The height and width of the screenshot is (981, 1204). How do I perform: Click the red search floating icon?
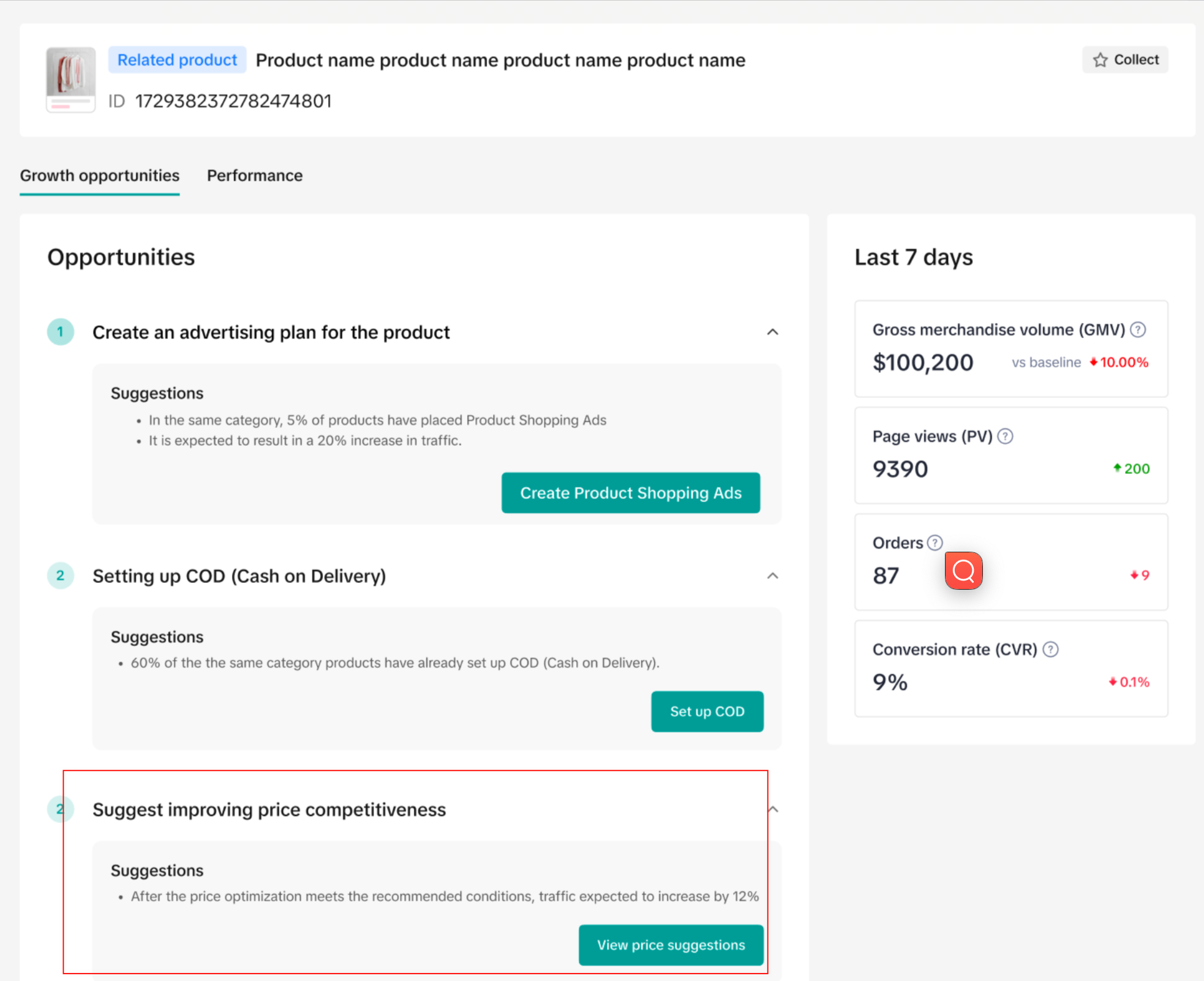click(x=963, y=571)
